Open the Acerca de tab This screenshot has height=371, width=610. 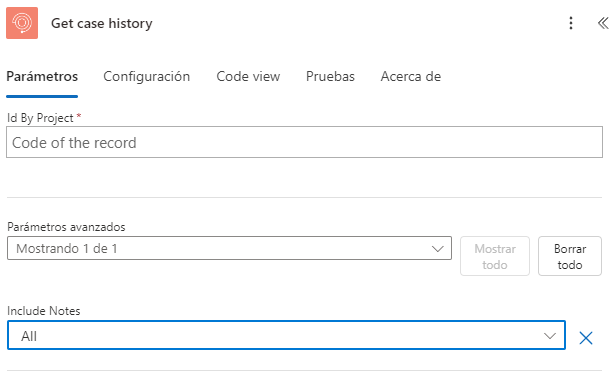coord(411,77)
